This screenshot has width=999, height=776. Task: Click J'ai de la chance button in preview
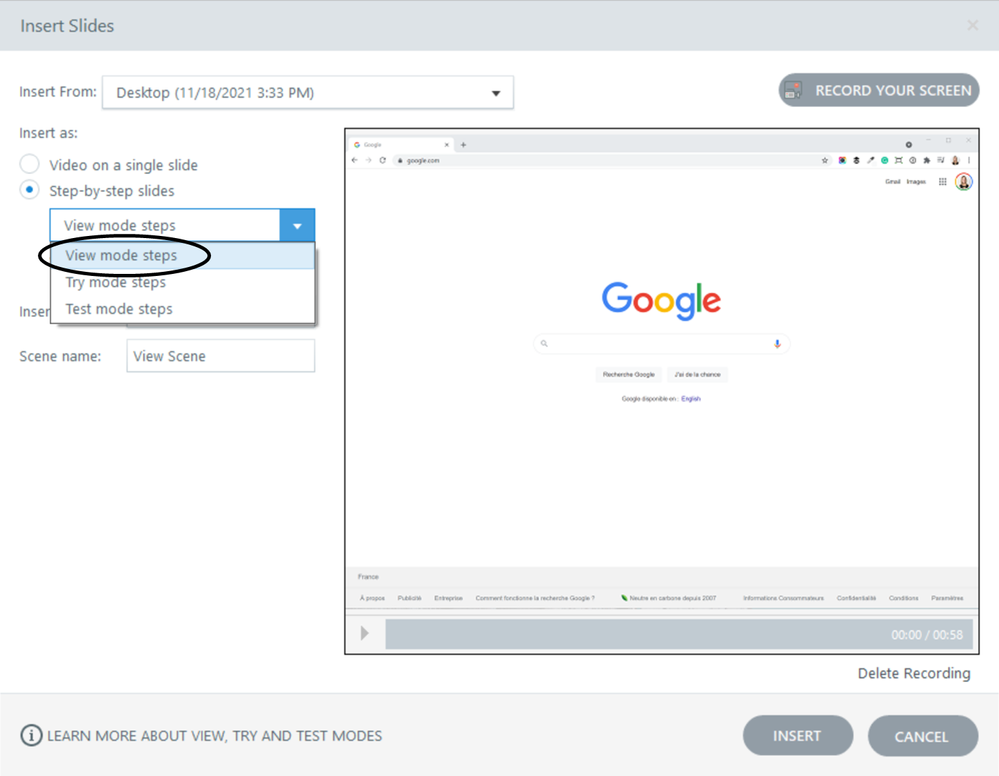tap(698, 375)
